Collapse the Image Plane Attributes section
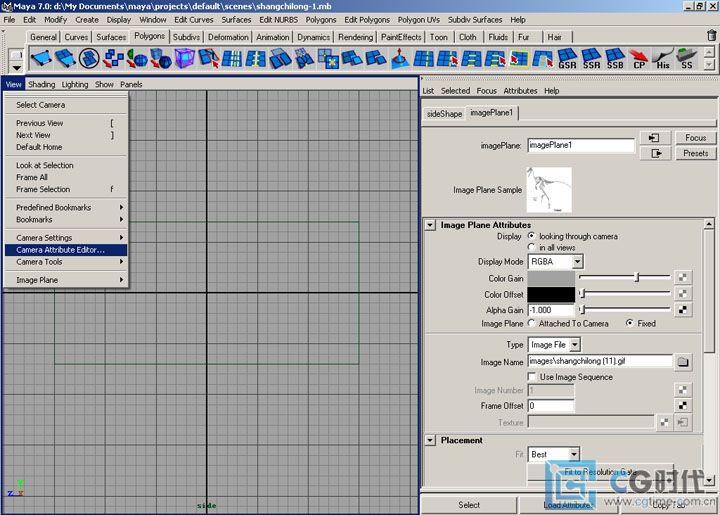Image resolution: width=720 pixels, height=515 pixels. pyautogui.click(x=430, y=225)
